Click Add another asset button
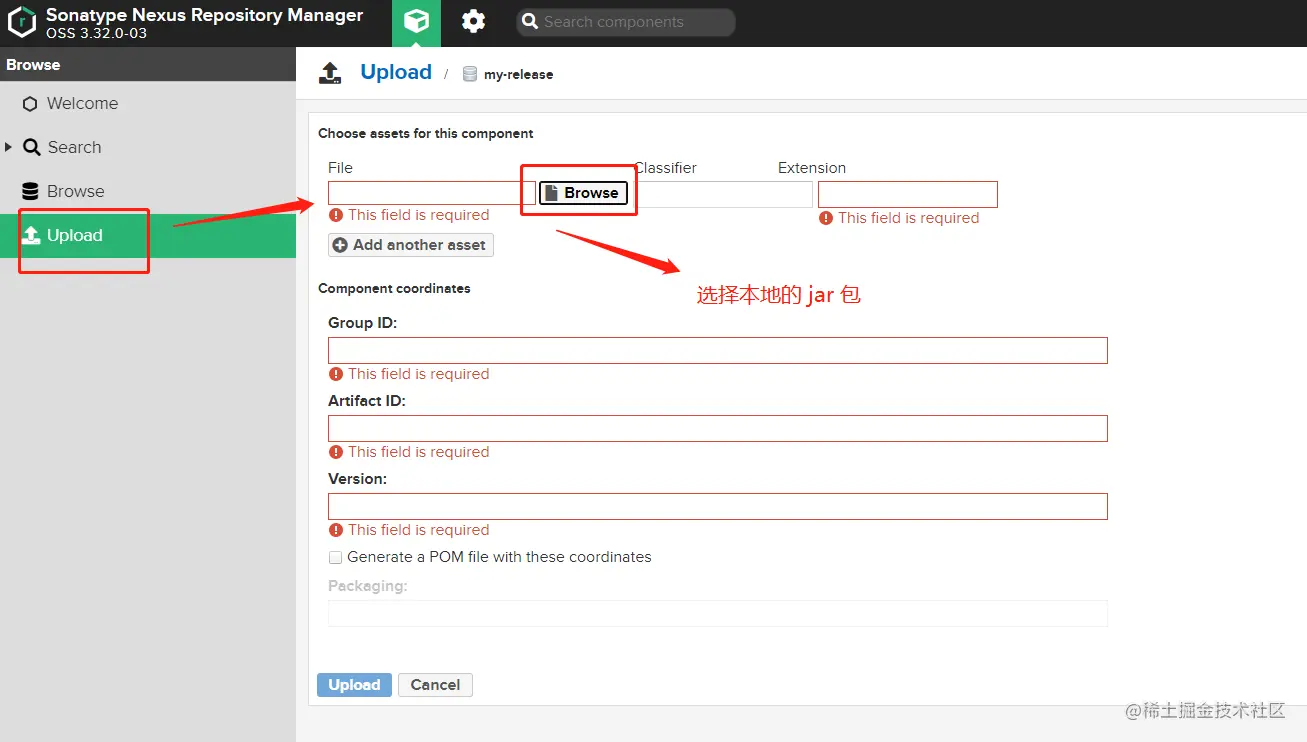 coord(411,245)
